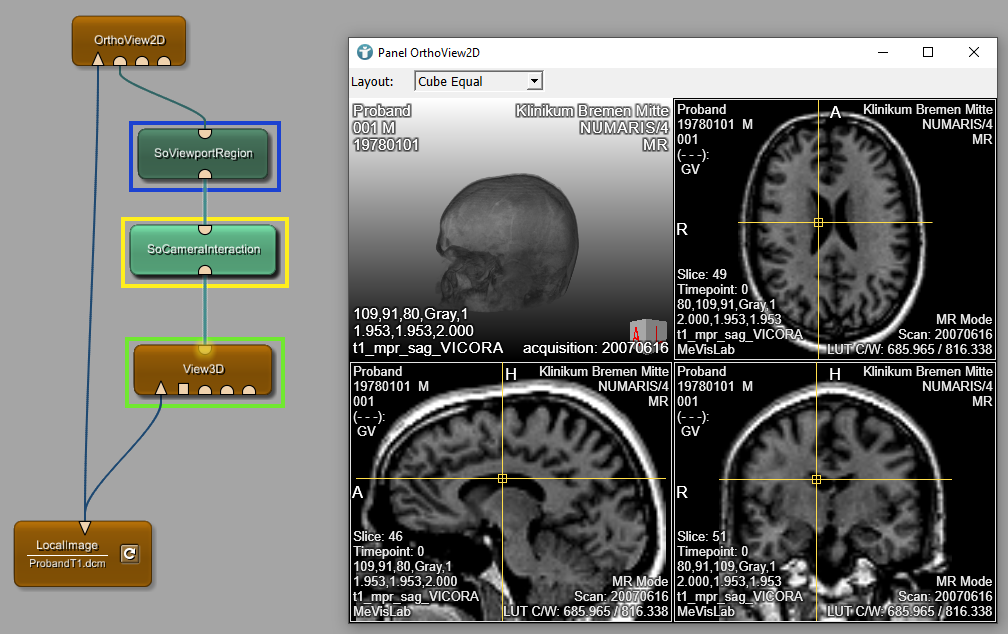Select the SoCameraInteraction module
The width and height of the screenshot is (1008, 634).
point(204,249)
